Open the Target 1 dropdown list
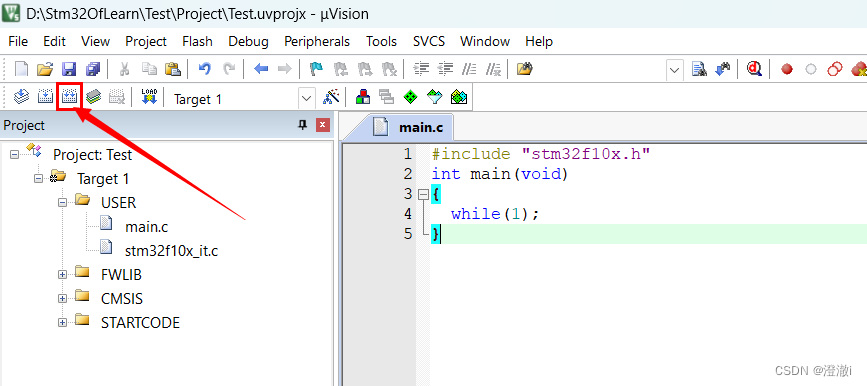Viewport: 867px width, 386px height. pos(307,98)
